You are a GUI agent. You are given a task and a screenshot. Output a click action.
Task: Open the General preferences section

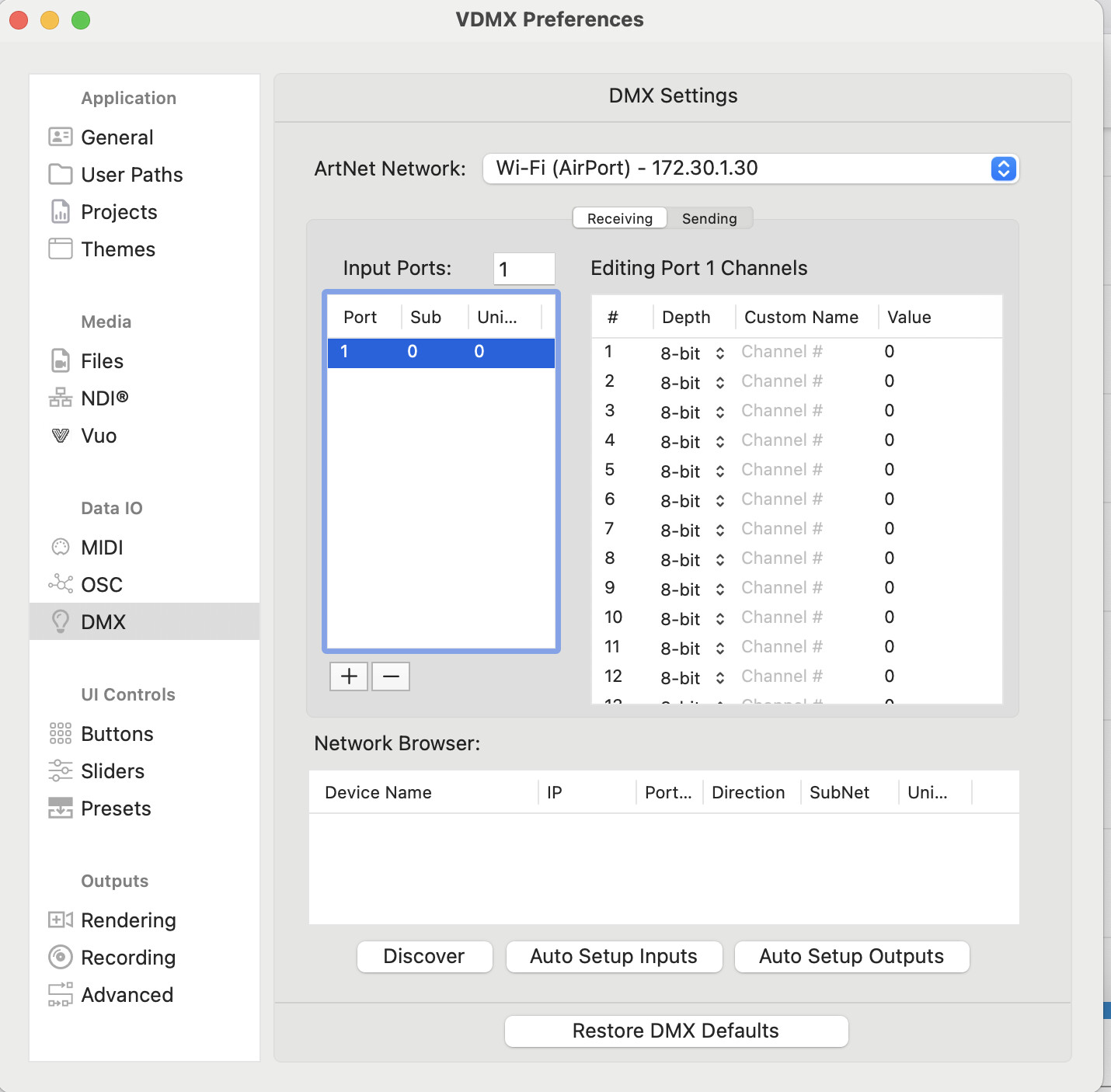[117, 137]
